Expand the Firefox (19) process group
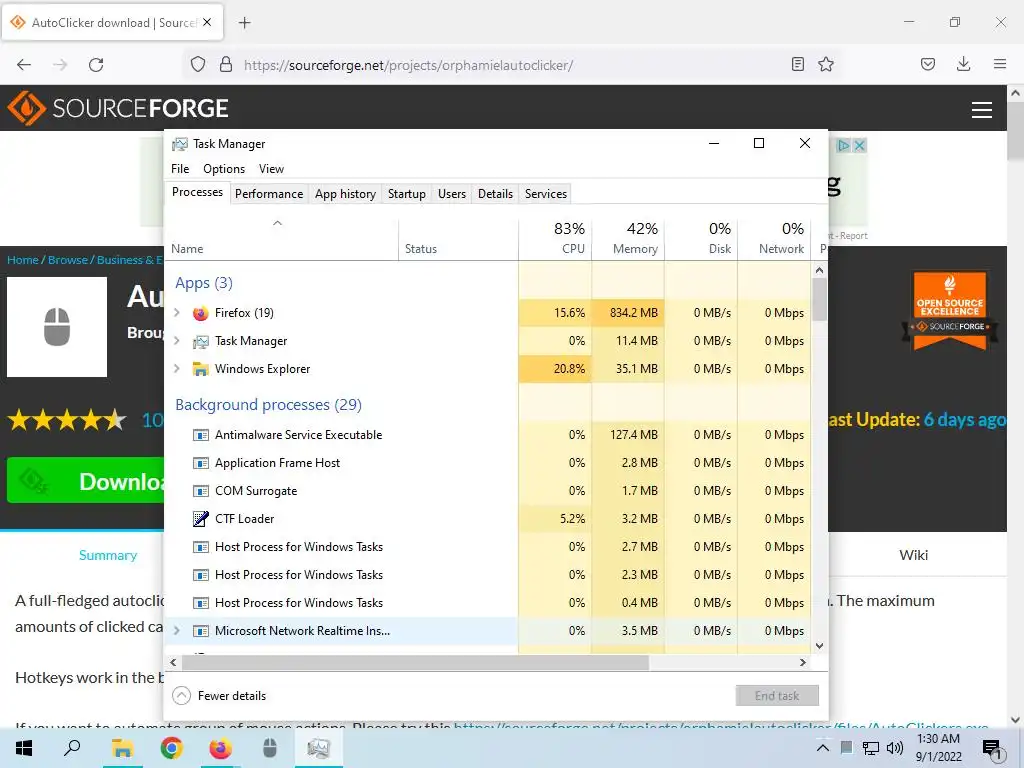Image resolution: width=1024 pixels, height=768 pixels. (x=177, y=313)
